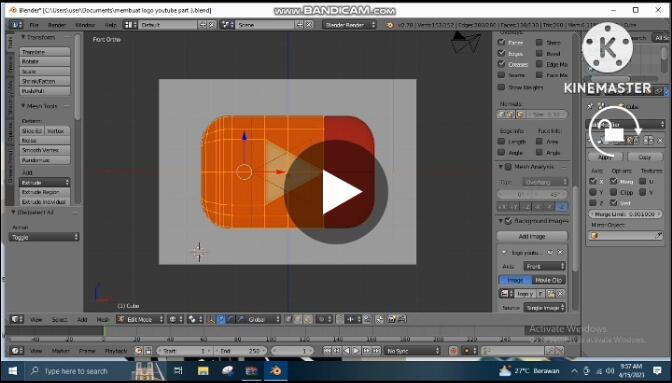Image resolution: width=672 pixels, height=383 pixels.
Task: Open the Blender Render engine dropdown
Action: tap(350, 25)
